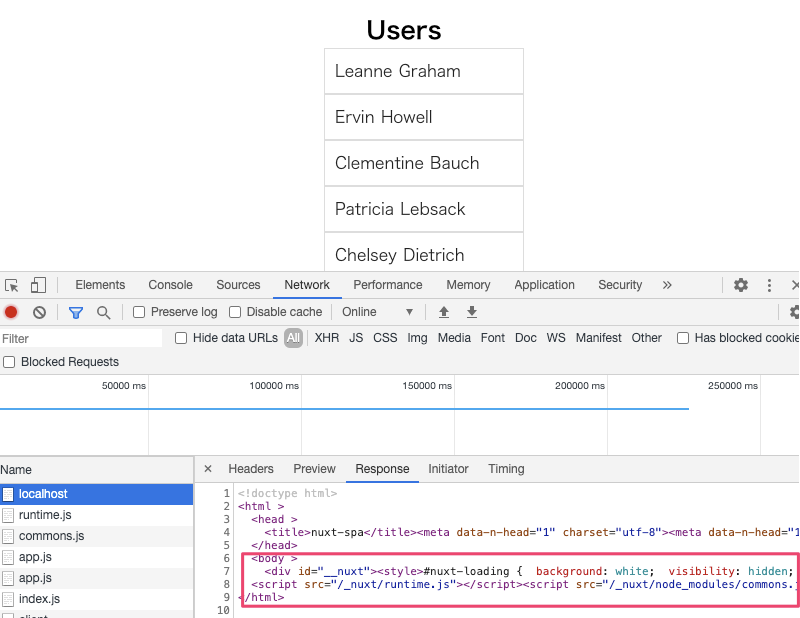
Task: Click the inspect element picker icon
Action: coord(12,285)
